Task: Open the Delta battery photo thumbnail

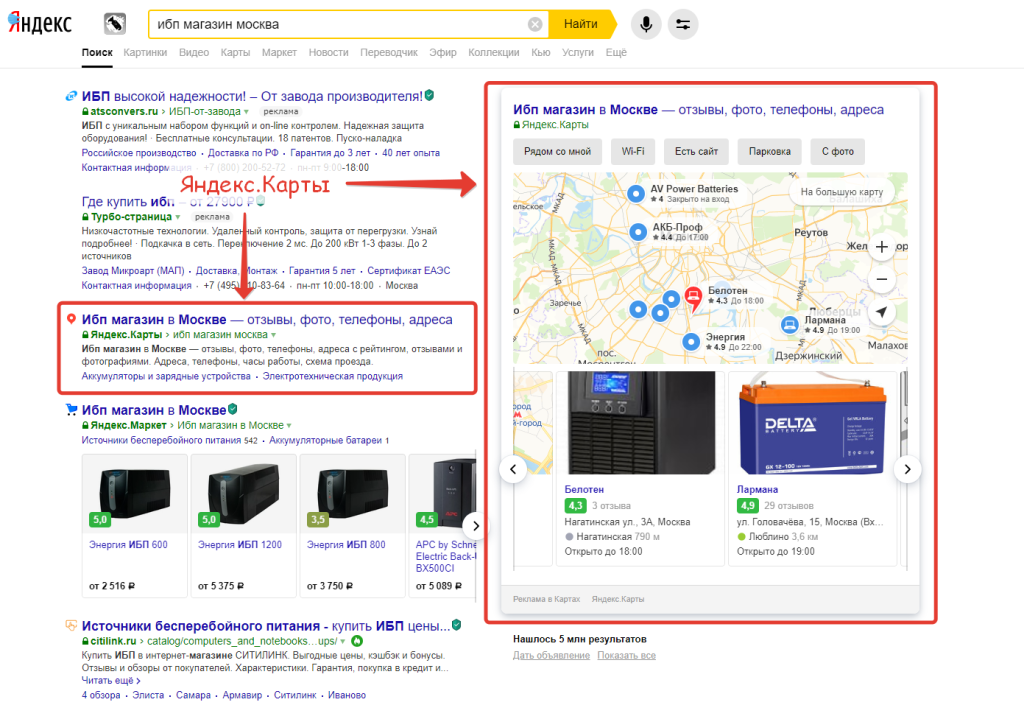Action: (813, 423)
